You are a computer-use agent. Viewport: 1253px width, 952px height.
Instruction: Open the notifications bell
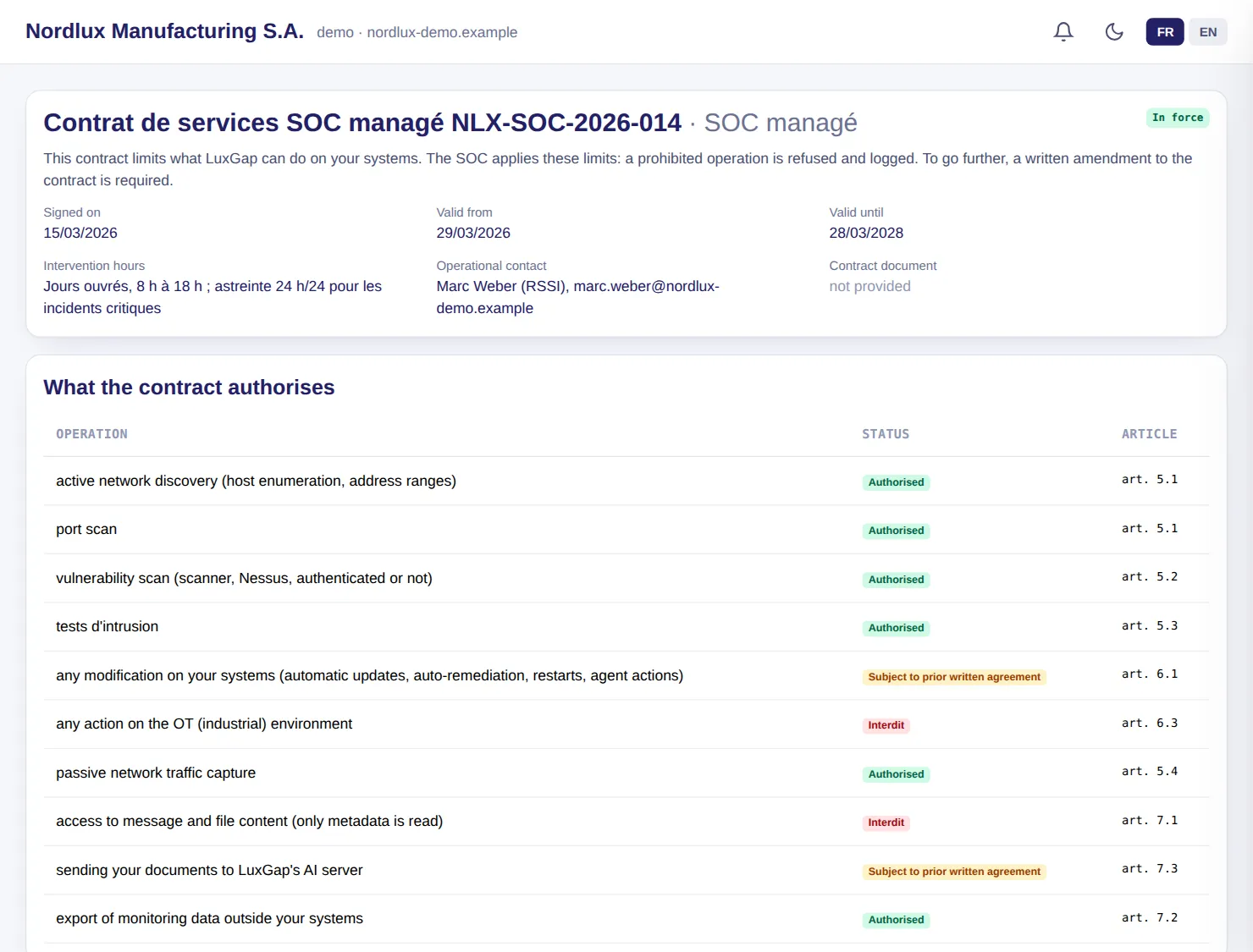[1063, 32]
